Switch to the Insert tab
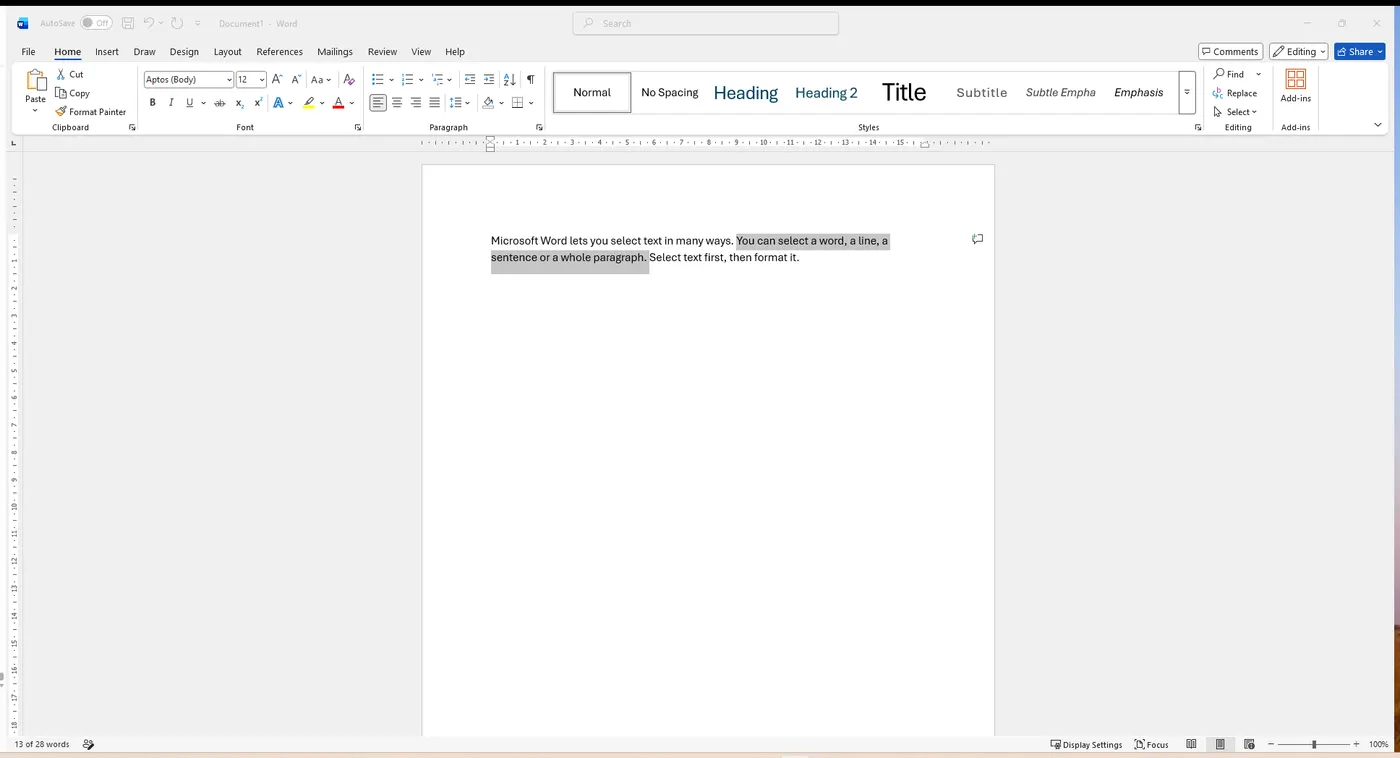 point(107,52)
